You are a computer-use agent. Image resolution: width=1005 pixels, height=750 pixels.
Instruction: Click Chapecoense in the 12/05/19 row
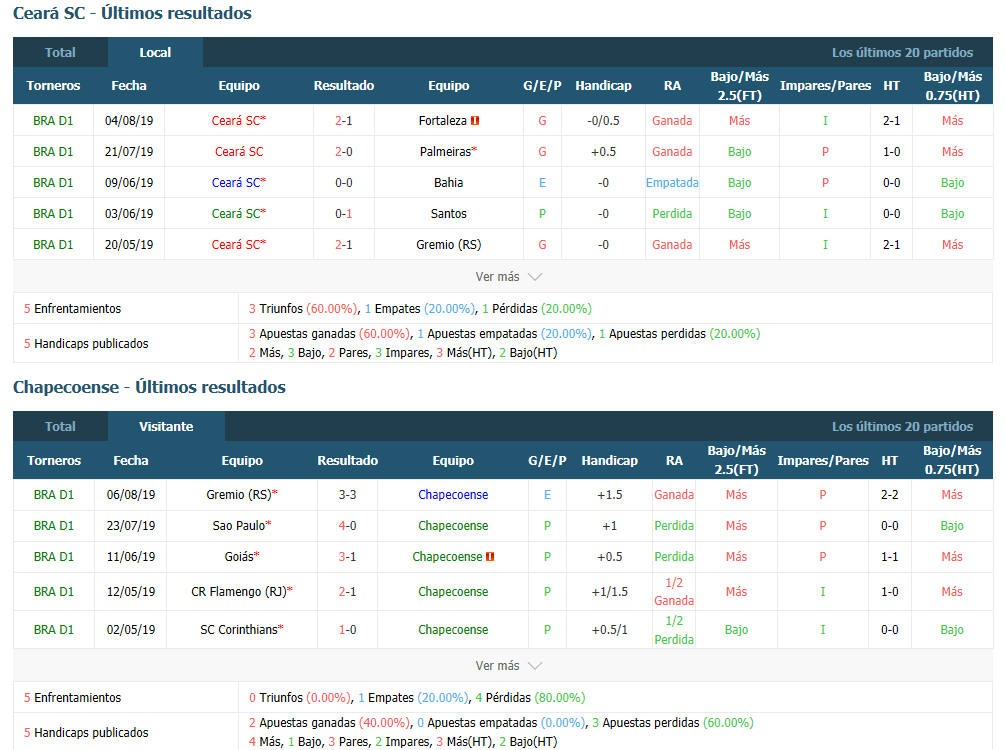[453, 592]
